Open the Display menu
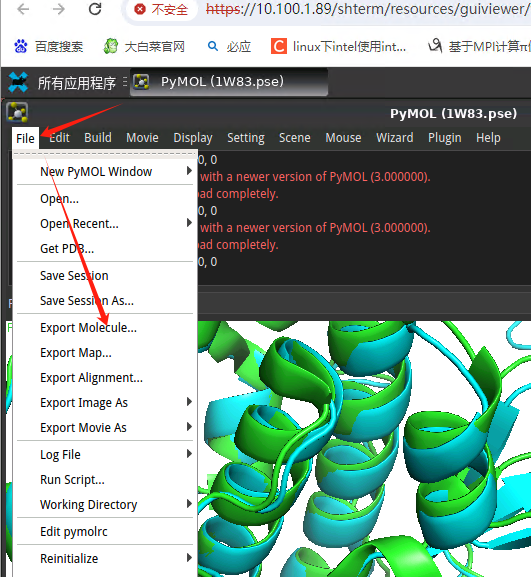 pos(193,138)
